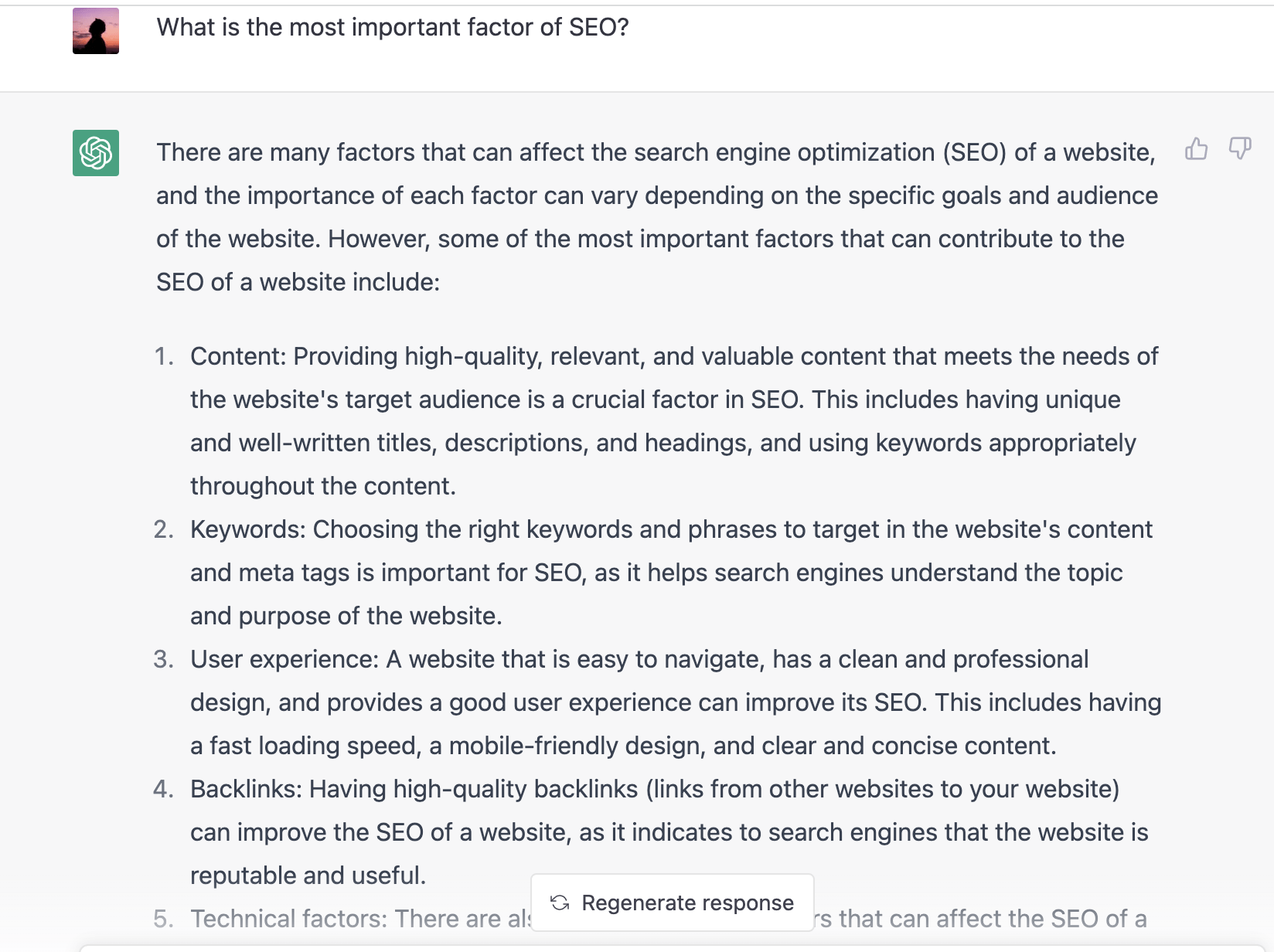This screenshot has height=952, width=1274.
Task: Click the list number '5.' marker
Action: 164,919
